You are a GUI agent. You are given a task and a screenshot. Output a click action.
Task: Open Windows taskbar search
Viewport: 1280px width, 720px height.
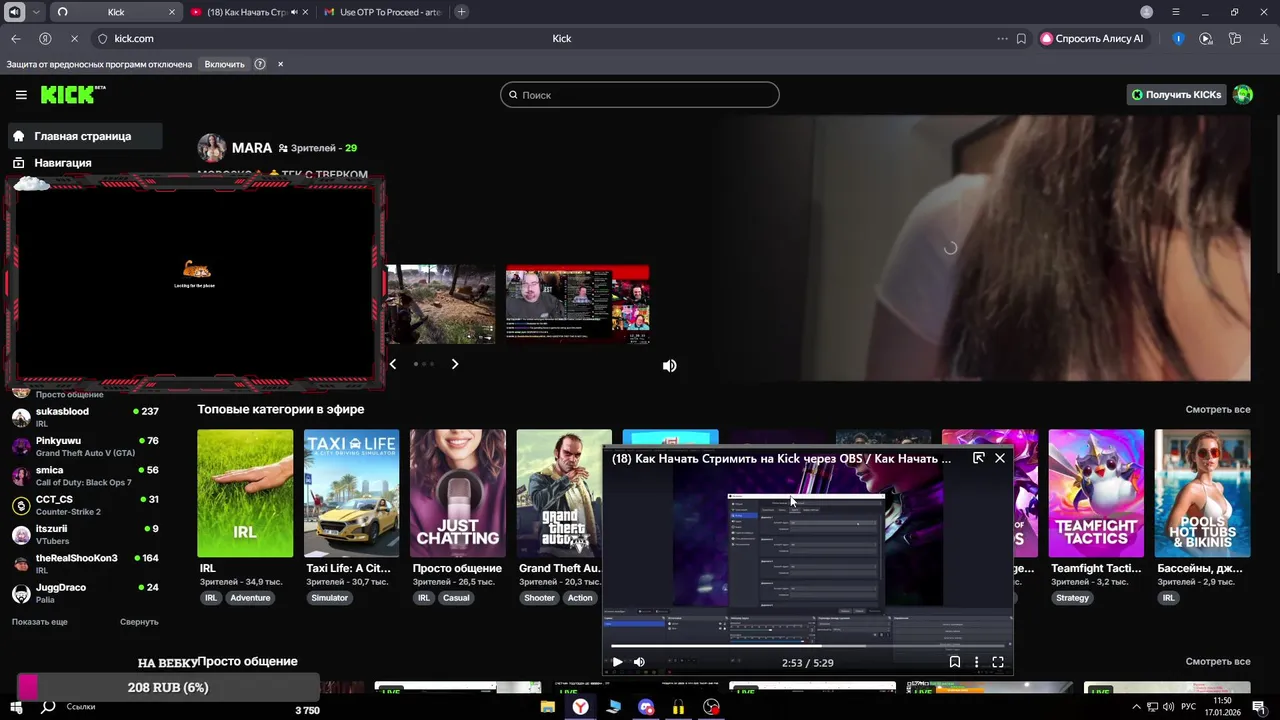coord(48,707)
